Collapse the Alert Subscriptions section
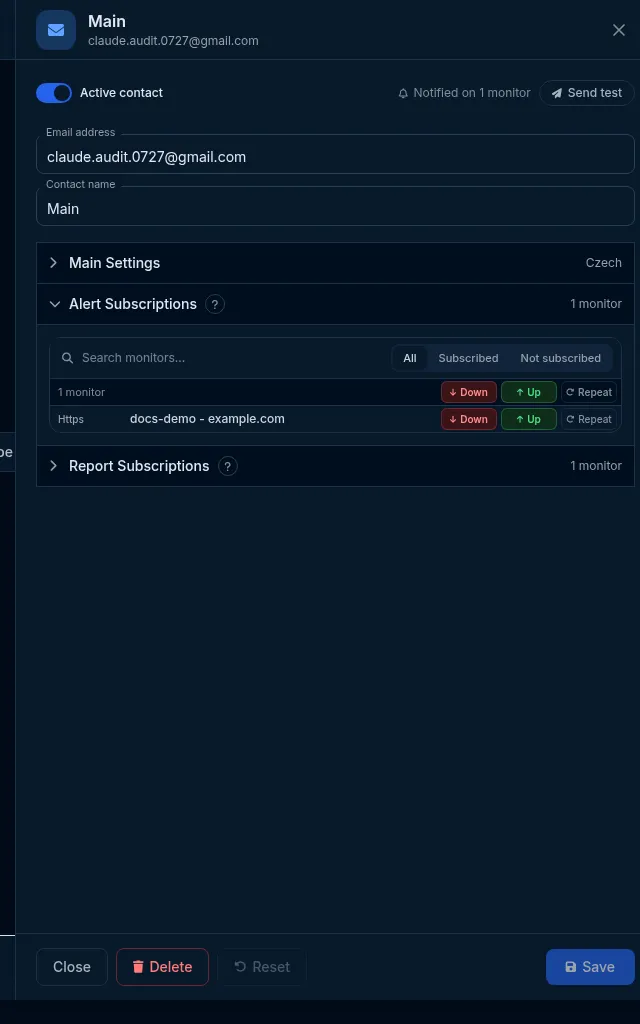 (335, 304)
